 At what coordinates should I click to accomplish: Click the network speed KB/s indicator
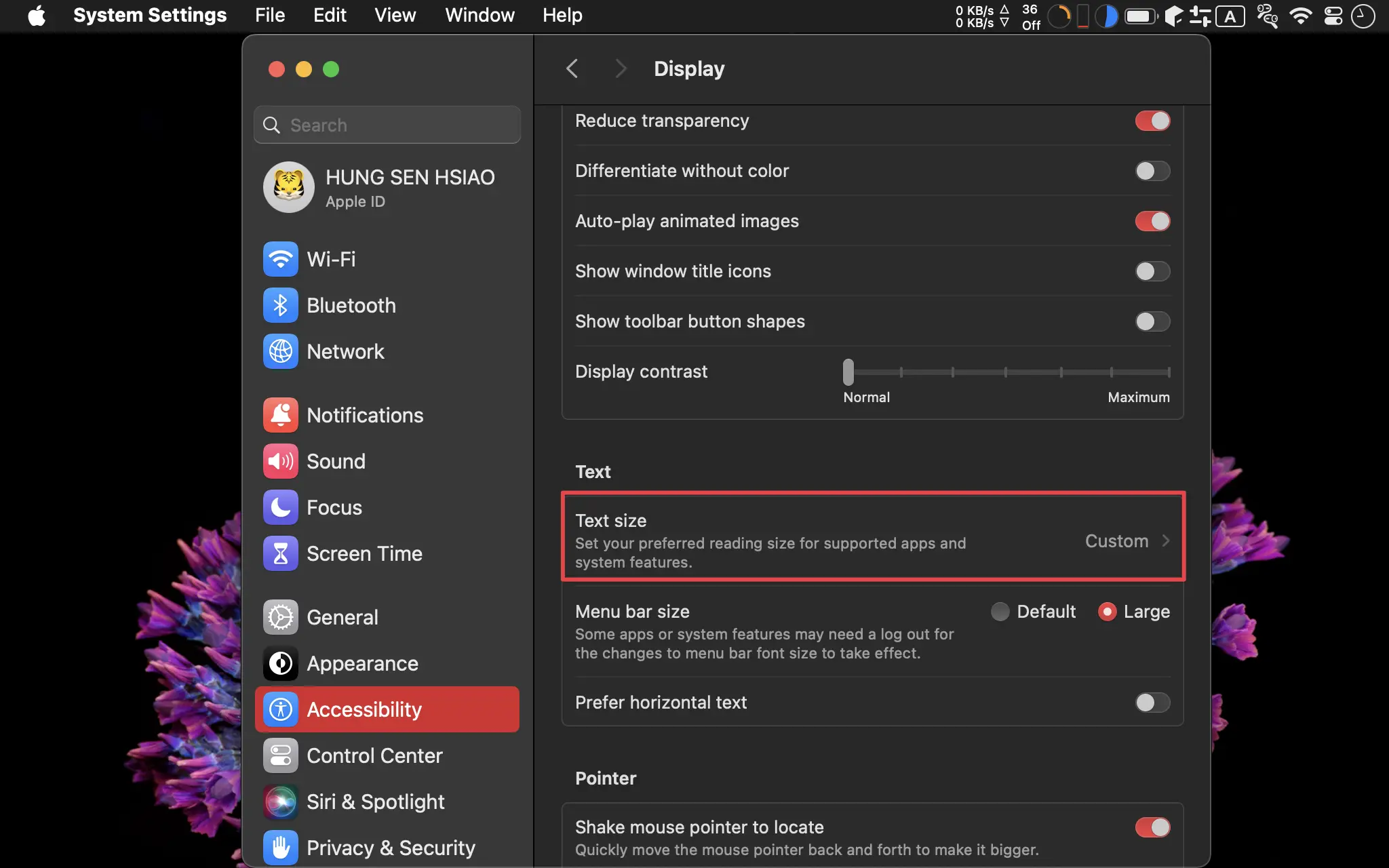click(981, 16)
